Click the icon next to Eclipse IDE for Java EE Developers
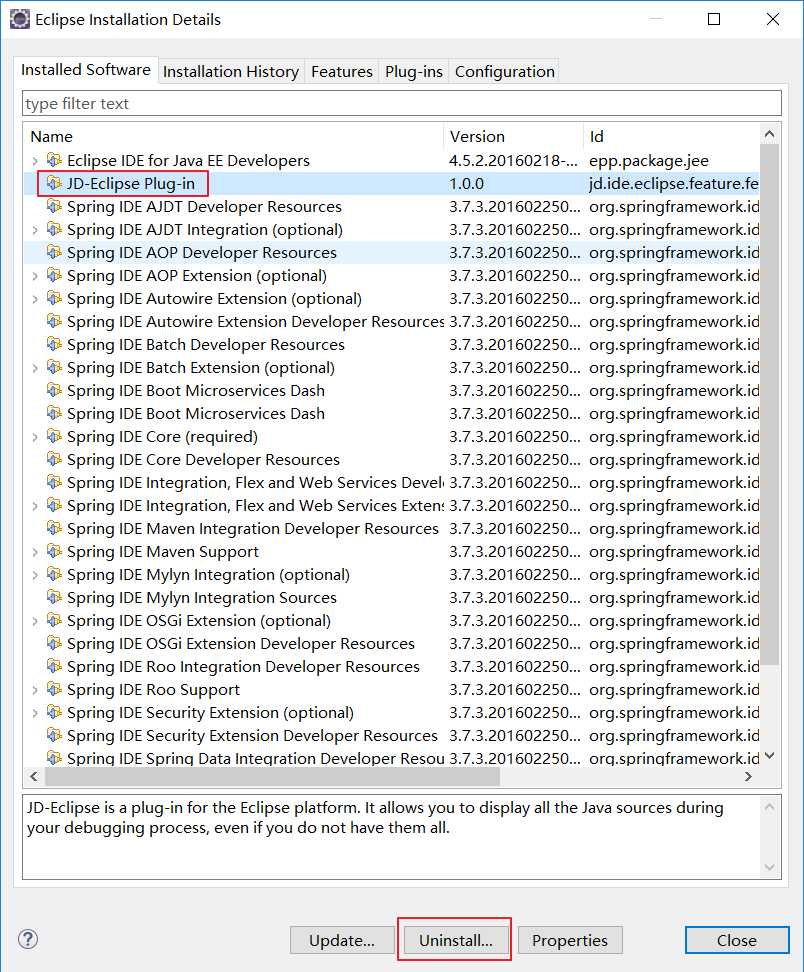The height and width of the screenshot is (972, 804). tap(54, 161)
